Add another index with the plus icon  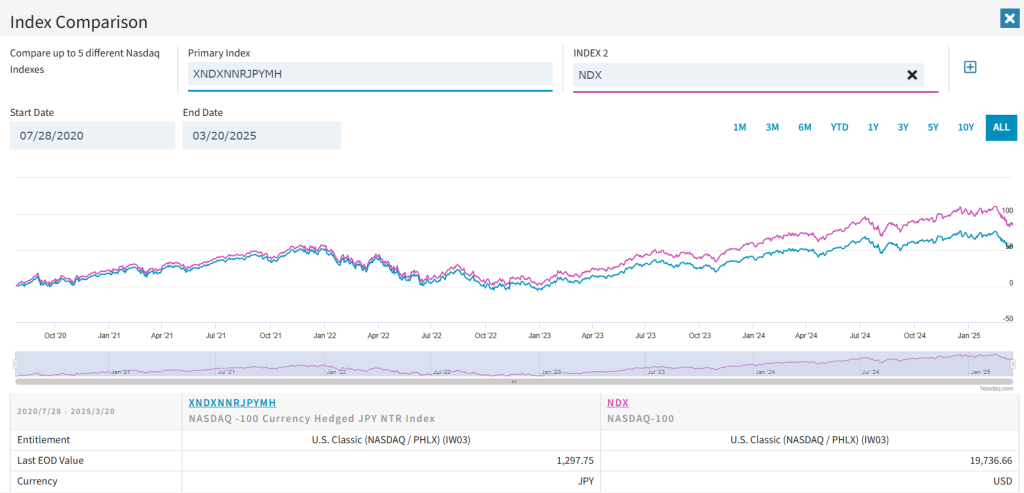[x=969, y=67]
